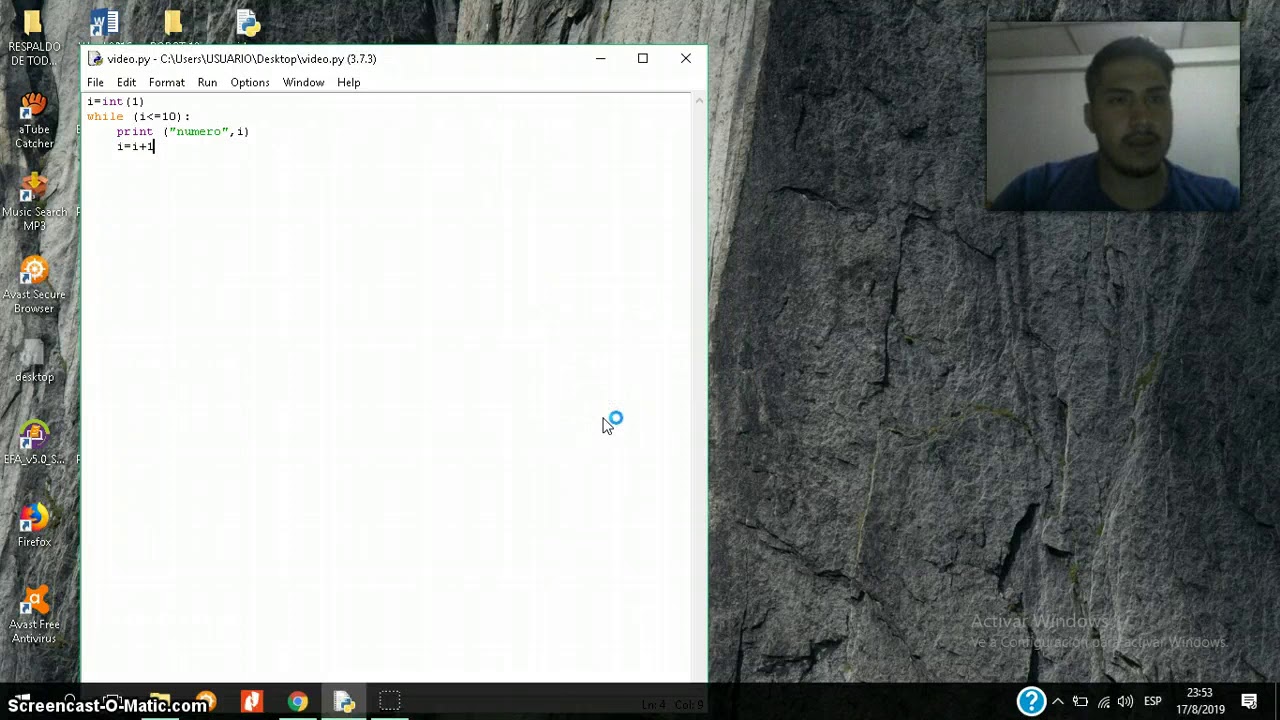The width and height of the screenshot is (1280, 720).
Task: Open the desktop file icon
Action: tap(33, 362)
